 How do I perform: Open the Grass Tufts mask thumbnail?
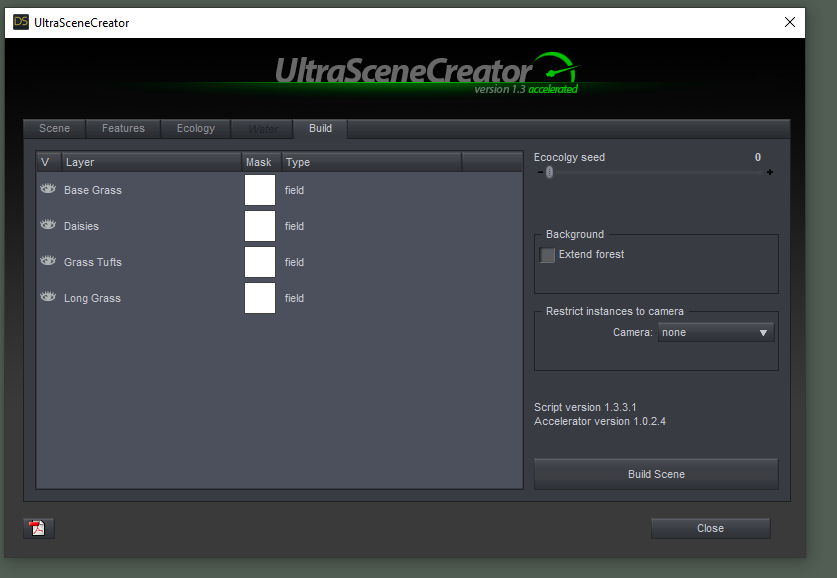pyautogui.click(x=260, y=262)
